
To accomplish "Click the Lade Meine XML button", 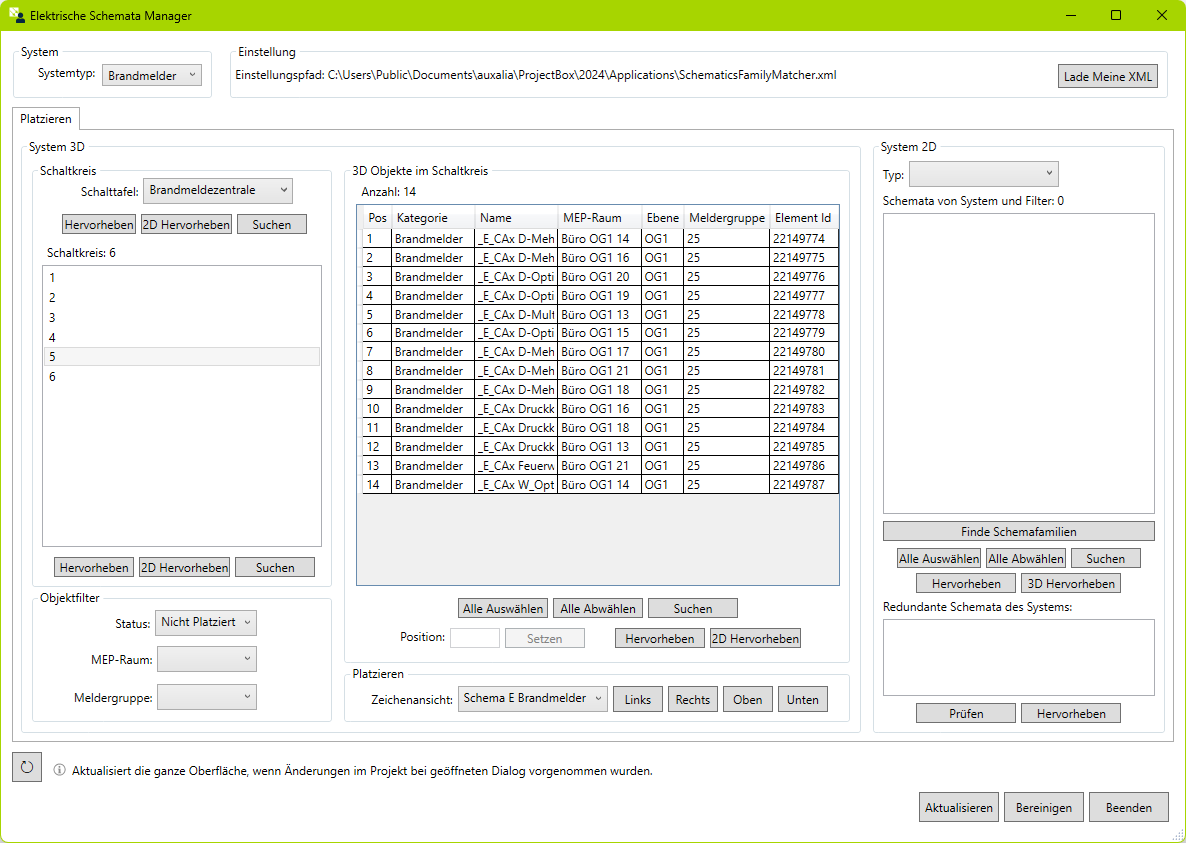I will [1108, 77].
